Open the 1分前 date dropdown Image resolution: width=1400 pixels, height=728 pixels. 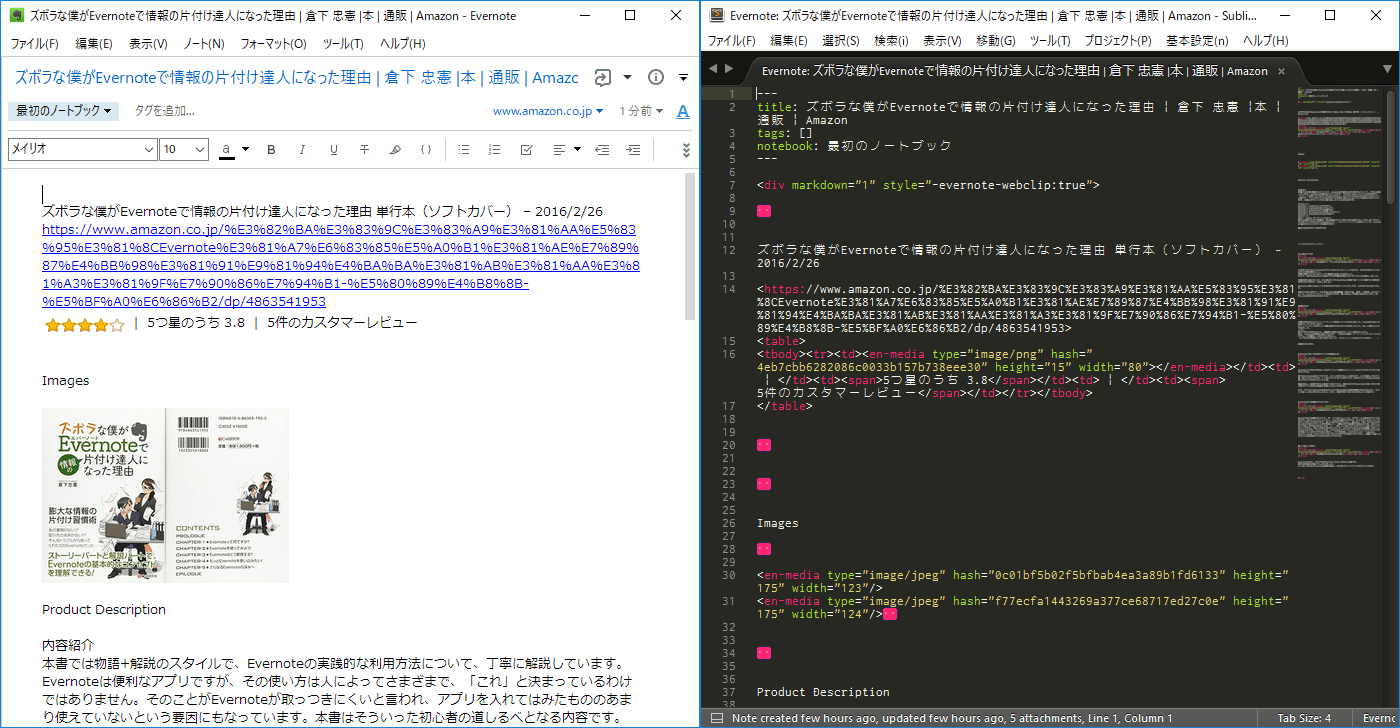641,111
